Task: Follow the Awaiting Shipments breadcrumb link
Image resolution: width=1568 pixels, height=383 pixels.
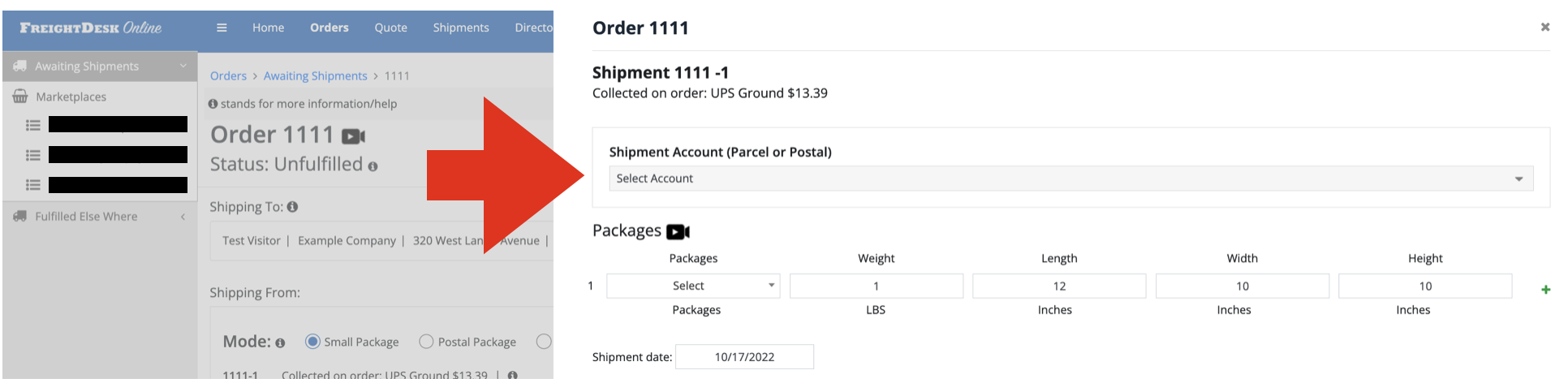Action: (315, 76)
